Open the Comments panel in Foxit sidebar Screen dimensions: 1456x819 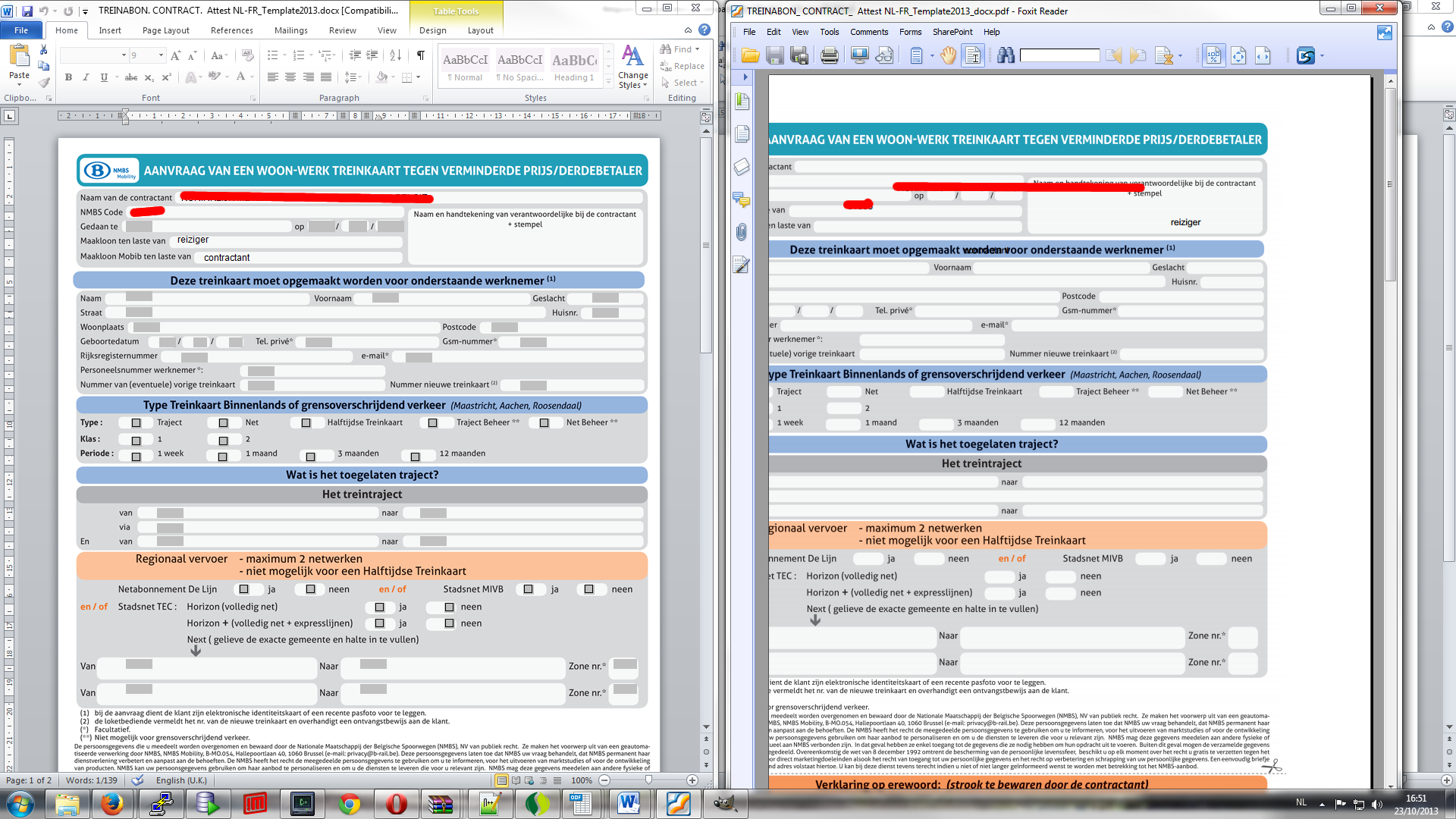coord(742,199)
